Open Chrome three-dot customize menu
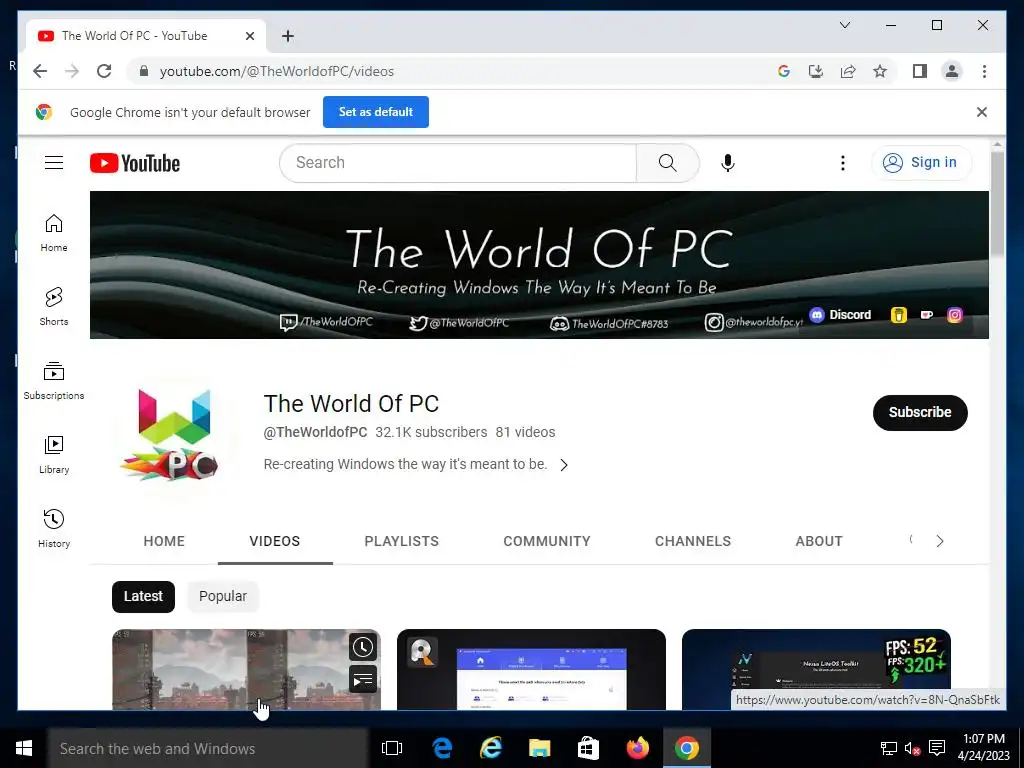Viewport: 1024px width, 768px height. 984,71
